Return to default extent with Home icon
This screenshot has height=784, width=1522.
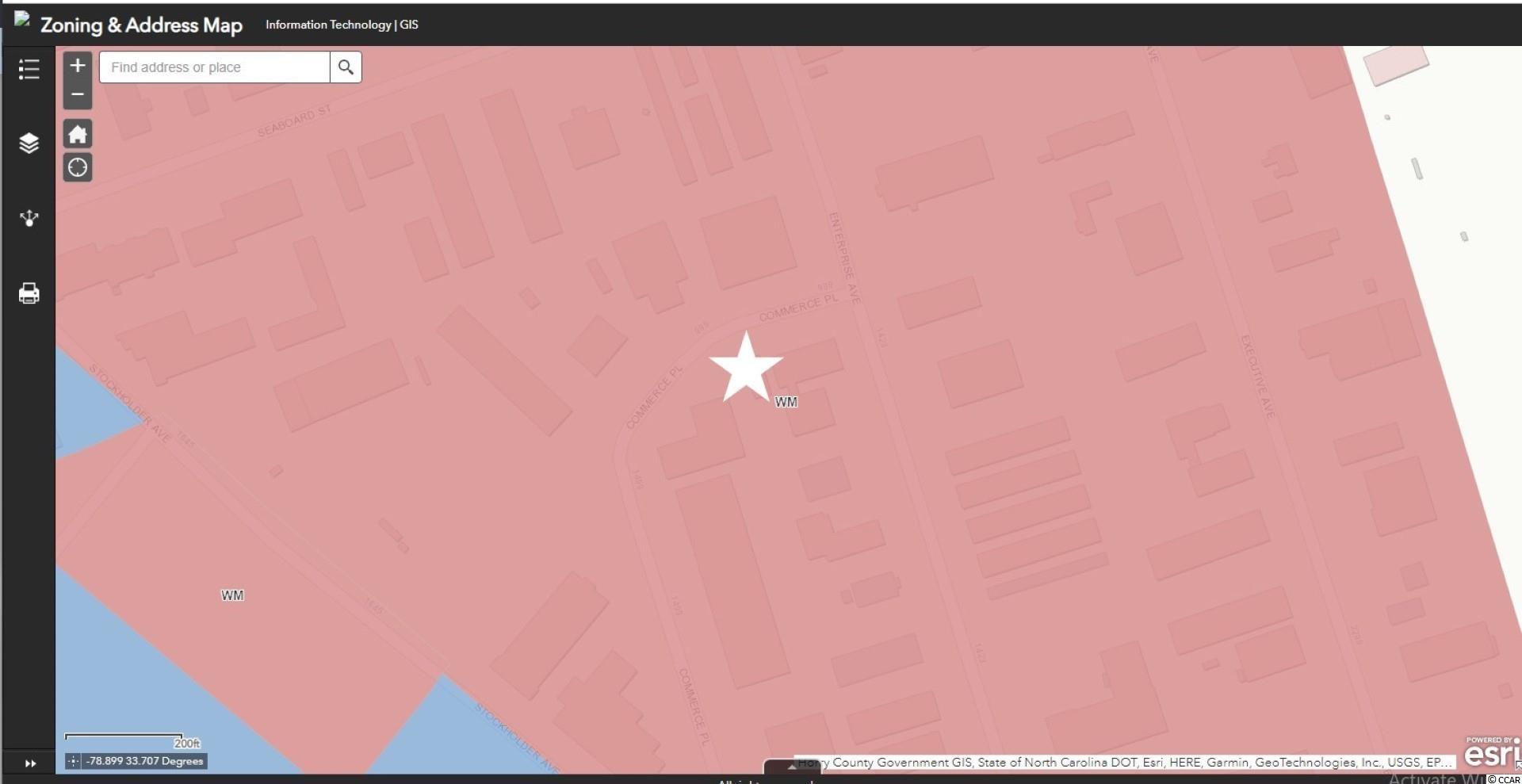[78, 134]
